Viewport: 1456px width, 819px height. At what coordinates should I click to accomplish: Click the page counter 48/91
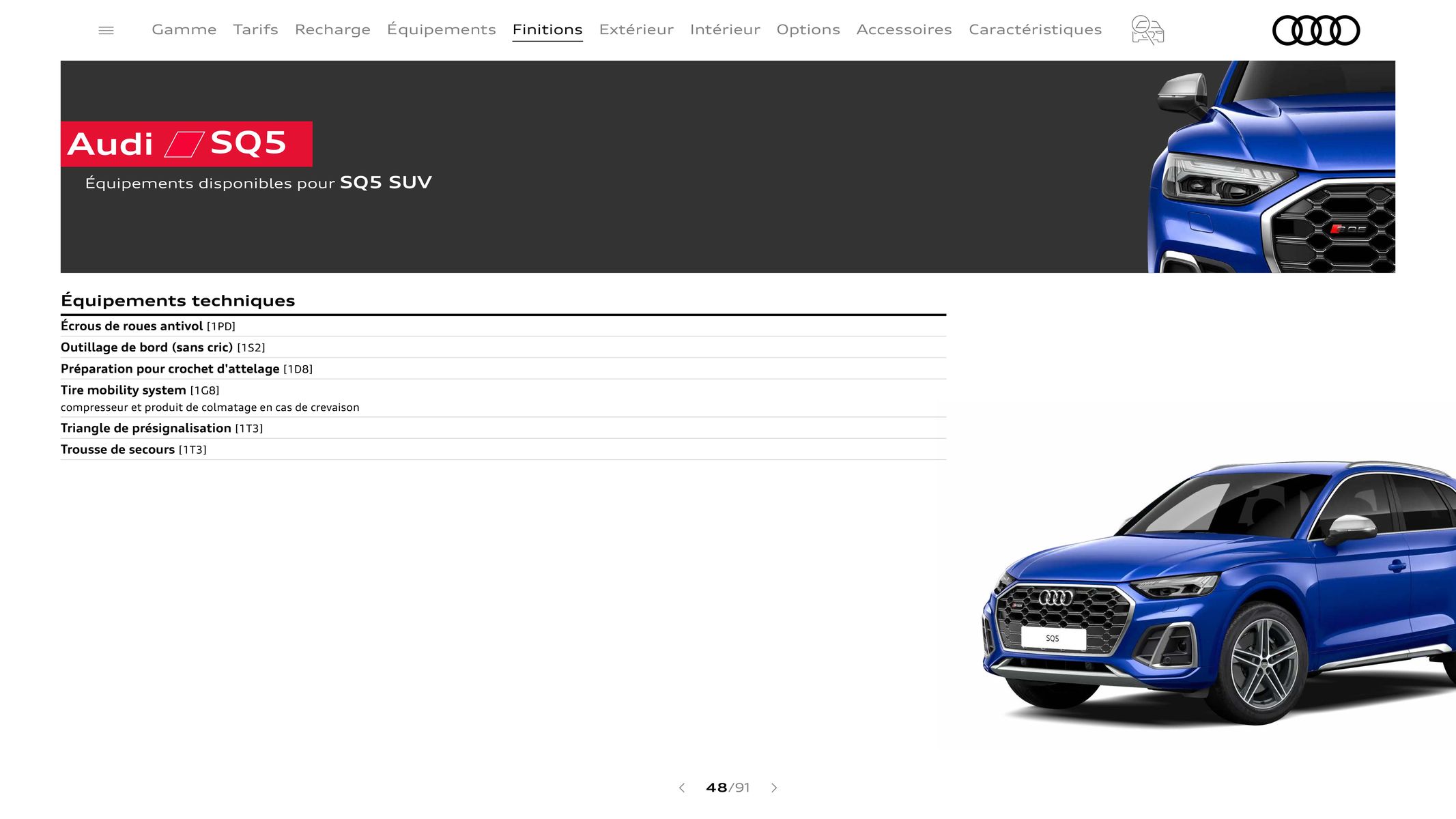[728, 788]
